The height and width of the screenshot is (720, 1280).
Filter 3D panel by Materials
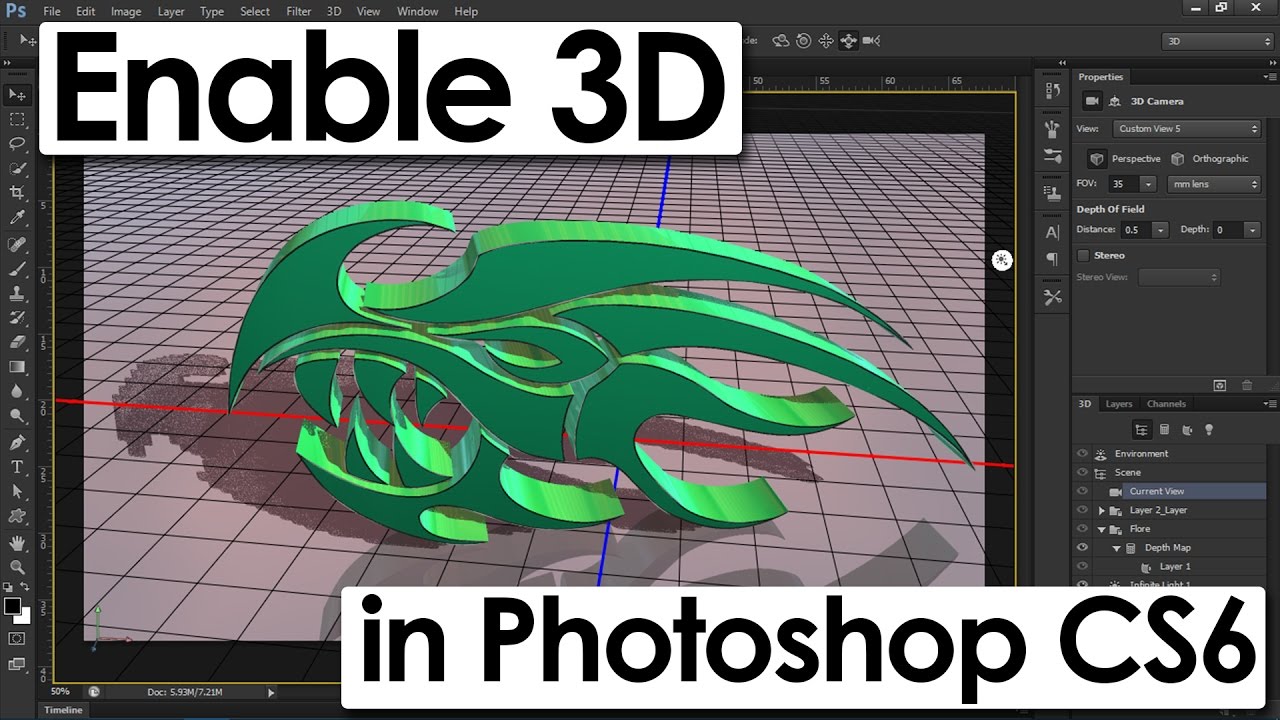pyautogui.click(x=1187, y=430)
